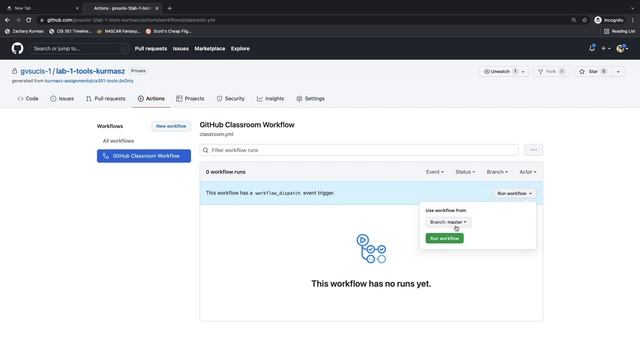640x360 pixels.
Task: Open lab-1-tools-kurmasz repository link
Action: 90,71
